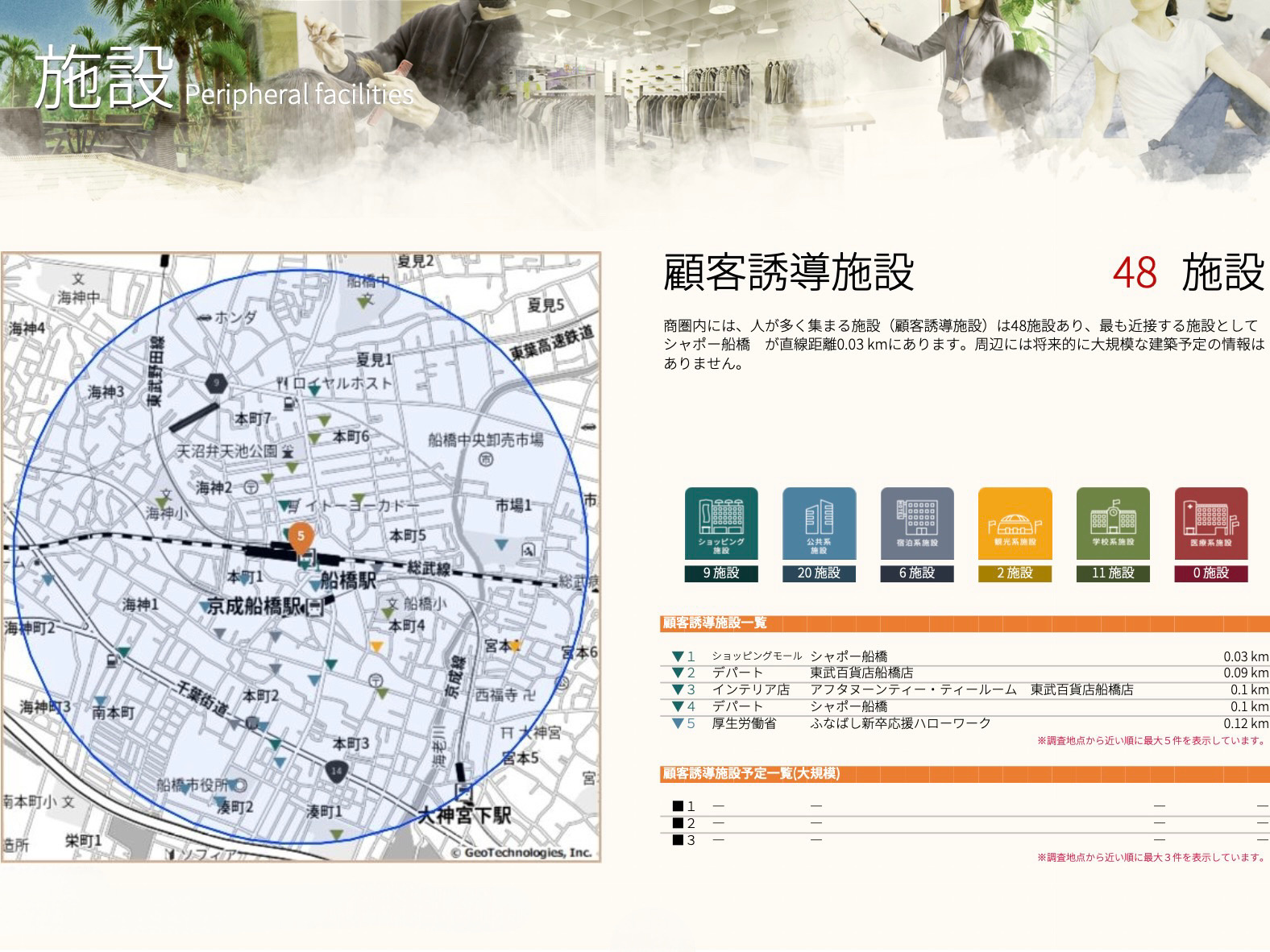Select the 宿泊系施設 hotel icon
The image size is (1270, 952).
click(x=917, y=524)
